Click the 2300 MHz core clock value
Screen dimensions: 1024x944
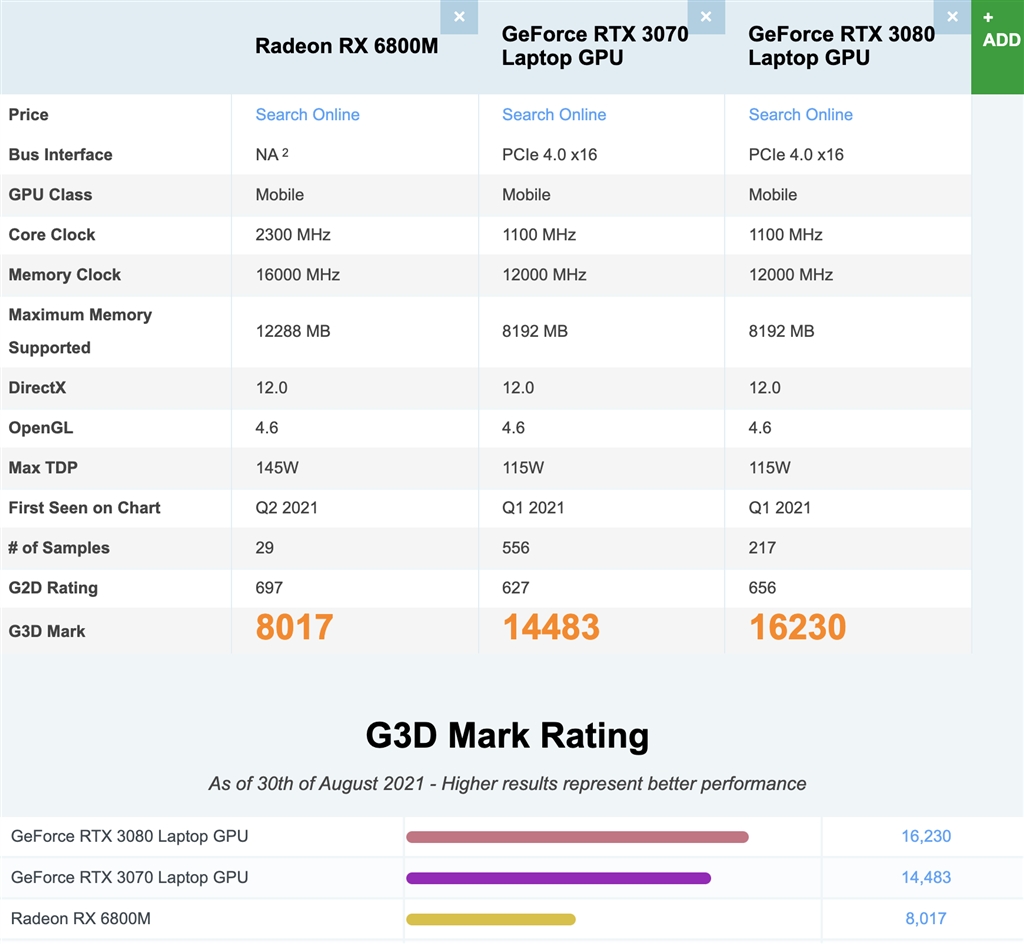pyautogui.click(x=293, y=235)
